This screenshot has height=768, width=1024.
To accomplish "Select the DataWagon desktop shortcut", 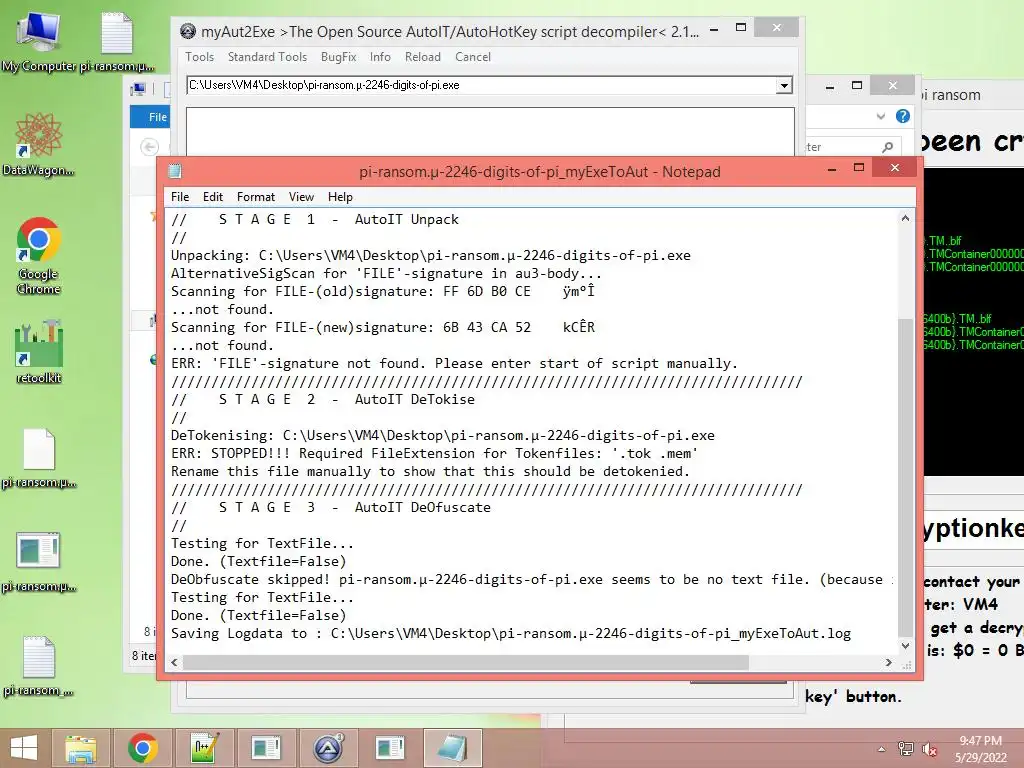I will pos(38,144).
